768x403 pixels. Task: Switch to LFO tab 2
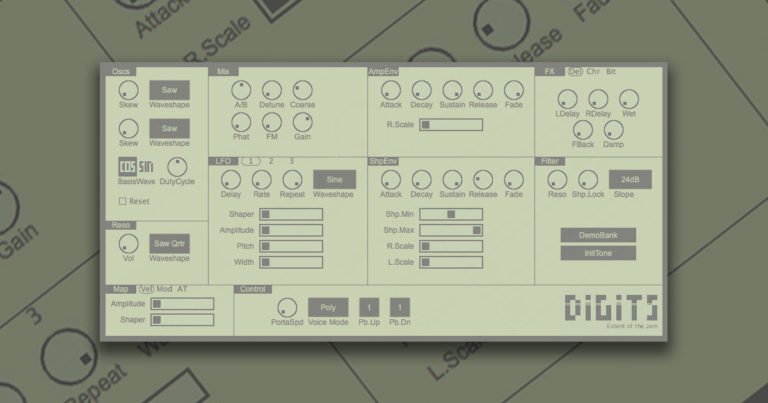pyautogui.click(x=271, y=161)
